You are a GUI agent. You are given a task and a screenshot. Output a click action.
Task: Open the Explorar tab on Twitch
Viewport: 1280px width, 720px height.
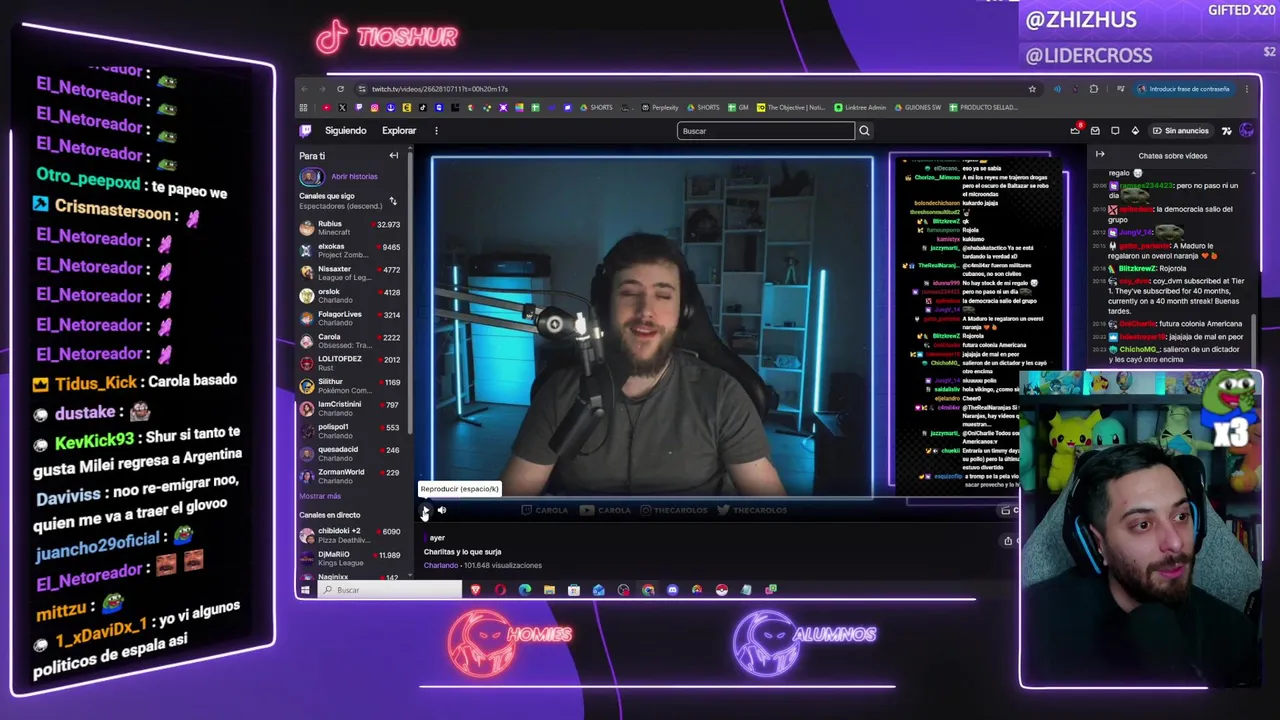(398, 130)
